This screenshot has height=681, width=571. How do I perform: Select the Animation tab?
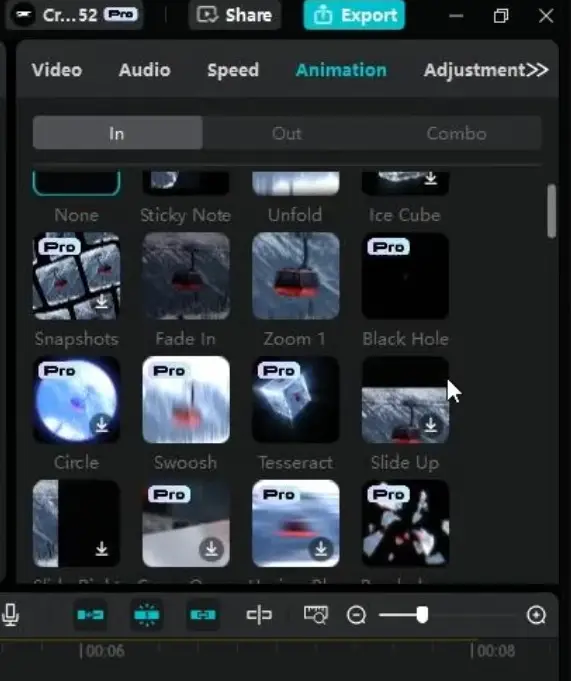point(341,70)
